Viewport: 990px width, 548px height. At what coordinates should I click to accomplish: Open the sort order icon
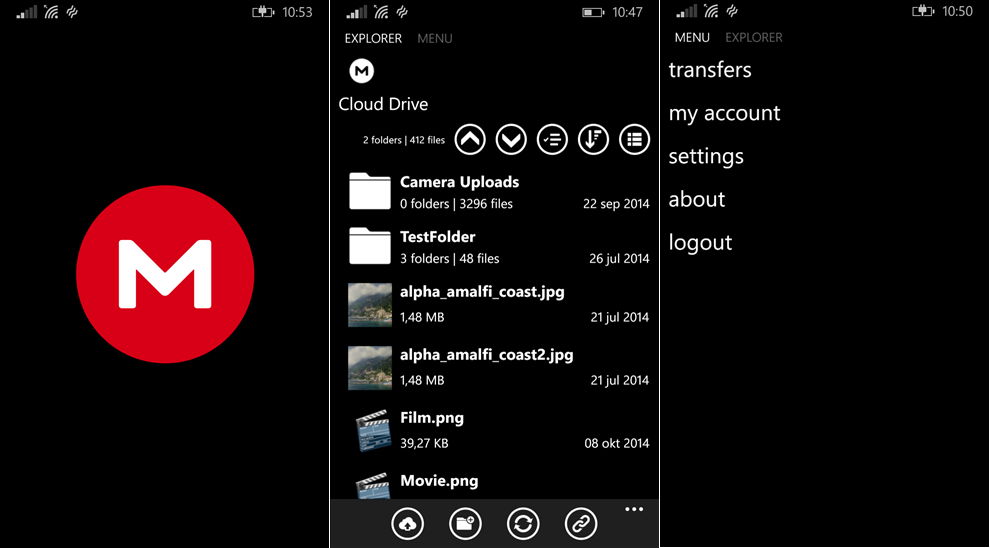593,140
